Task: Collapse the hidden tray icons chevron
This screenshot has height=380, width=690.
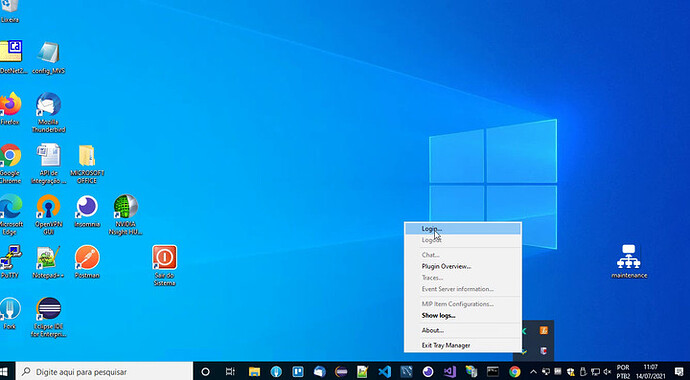Action: point(533,371)
